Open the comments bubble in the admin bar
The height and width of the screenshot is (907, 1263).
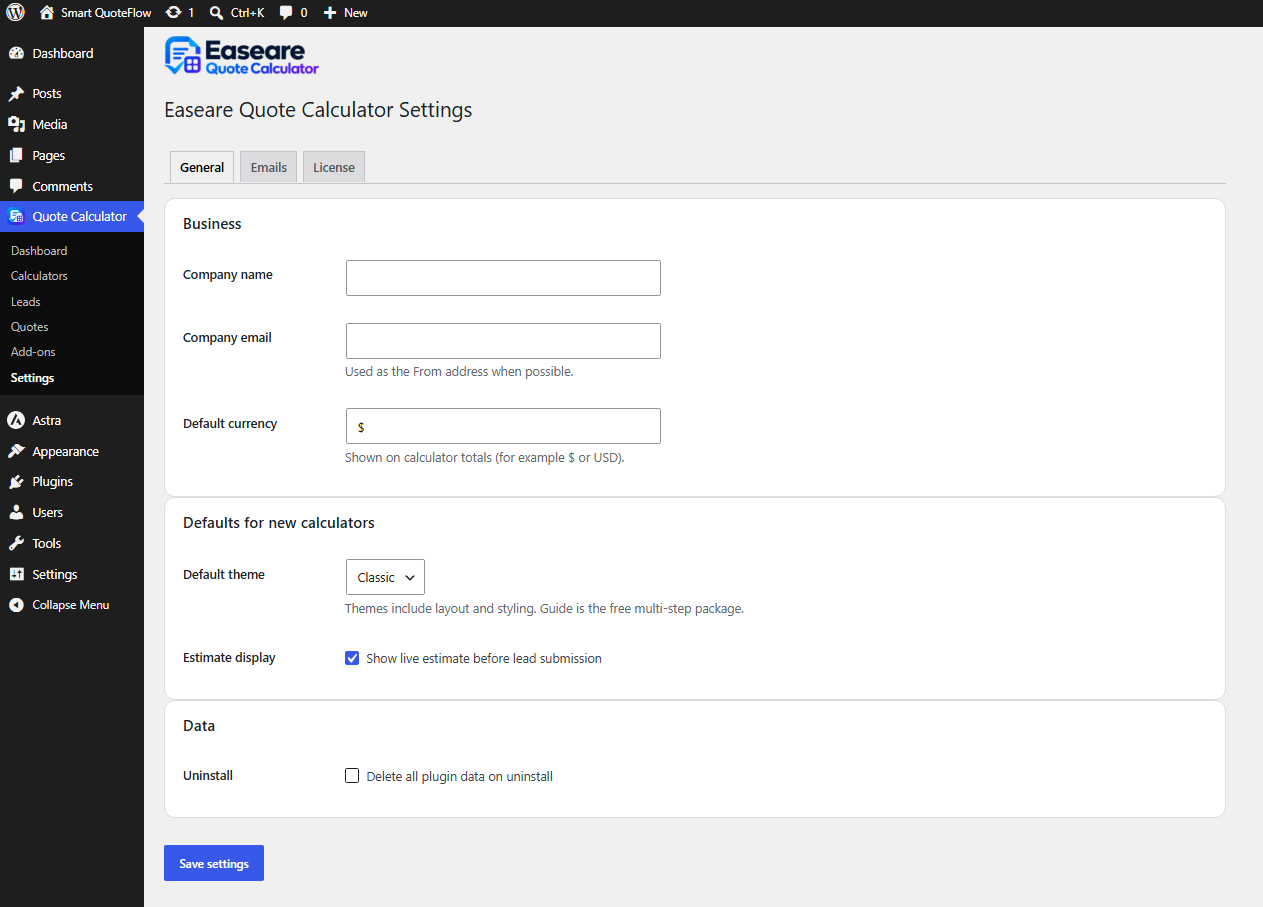(x=286, y=13)
